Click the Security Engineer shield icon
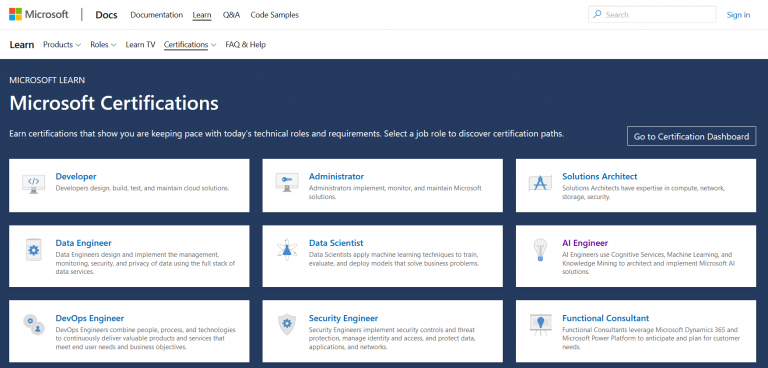The image size is (768, 368). pyautogui.click(x=287, y=324)
